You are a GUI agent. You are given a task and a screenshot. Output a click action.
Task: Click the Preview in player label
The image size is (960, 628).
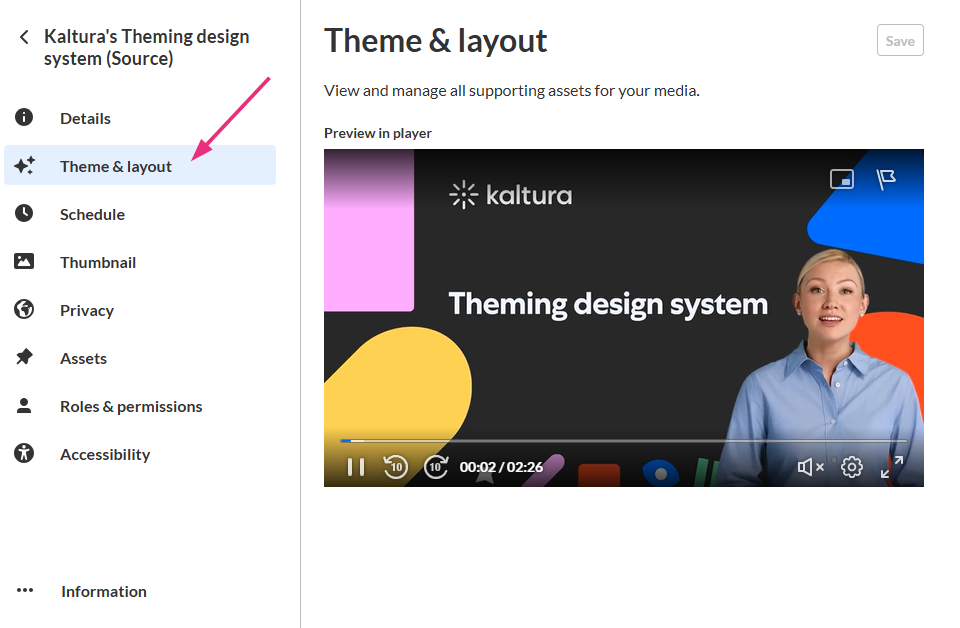(378, 133)
